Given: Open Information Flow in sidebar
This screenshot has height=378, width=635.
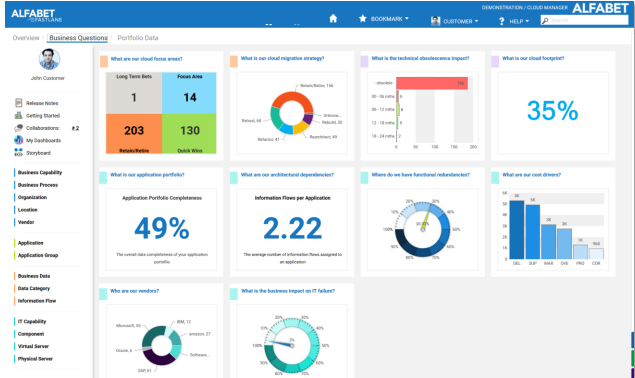Looking at the screenshot, I should (36, 301).
